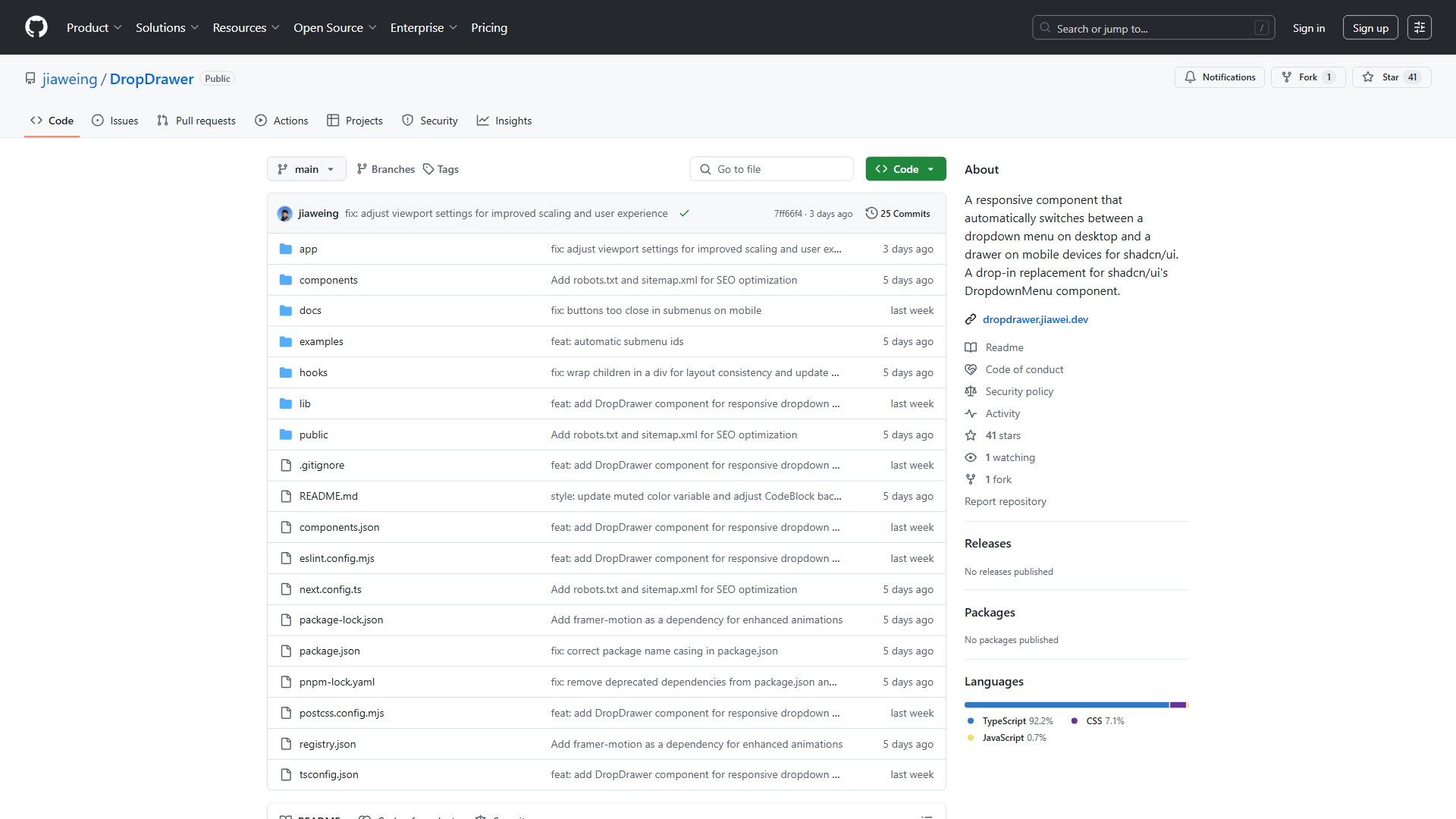This screenshot has width=1456, height=819.
Task: Open the registry.json file name
Action: tap(328, 744)
